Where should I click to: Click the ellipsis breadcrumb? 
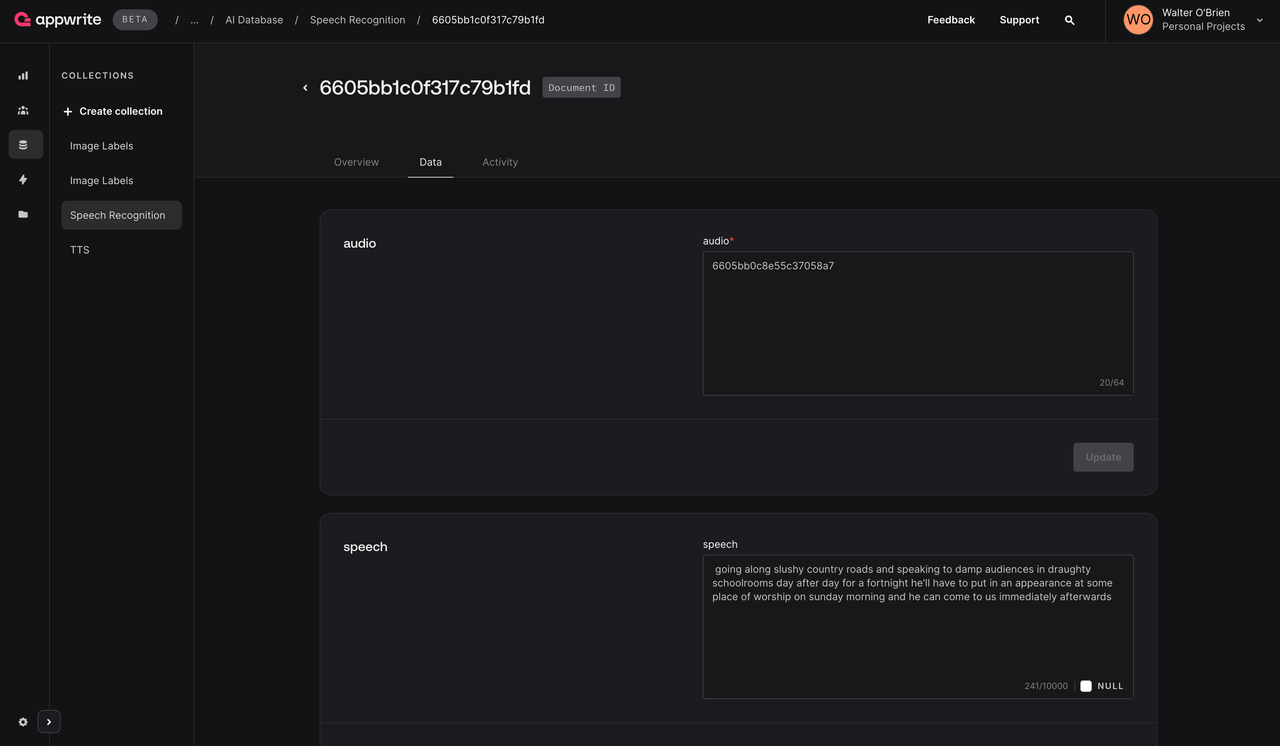(194, 20)
